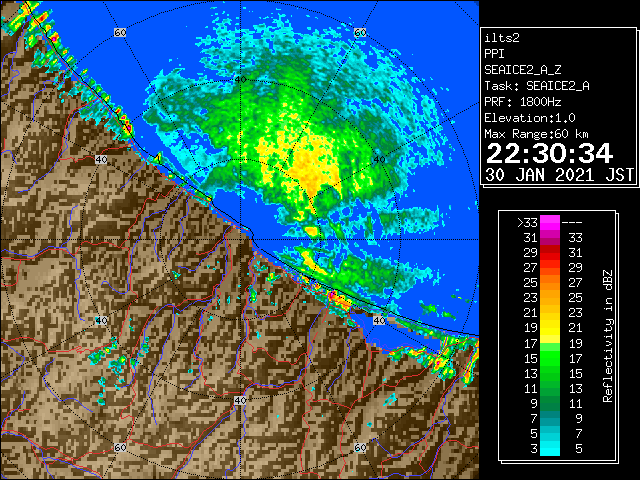Click the orange 25–27 dBZ legend color band
The image size is (640, 480).
tap(550, 282)
